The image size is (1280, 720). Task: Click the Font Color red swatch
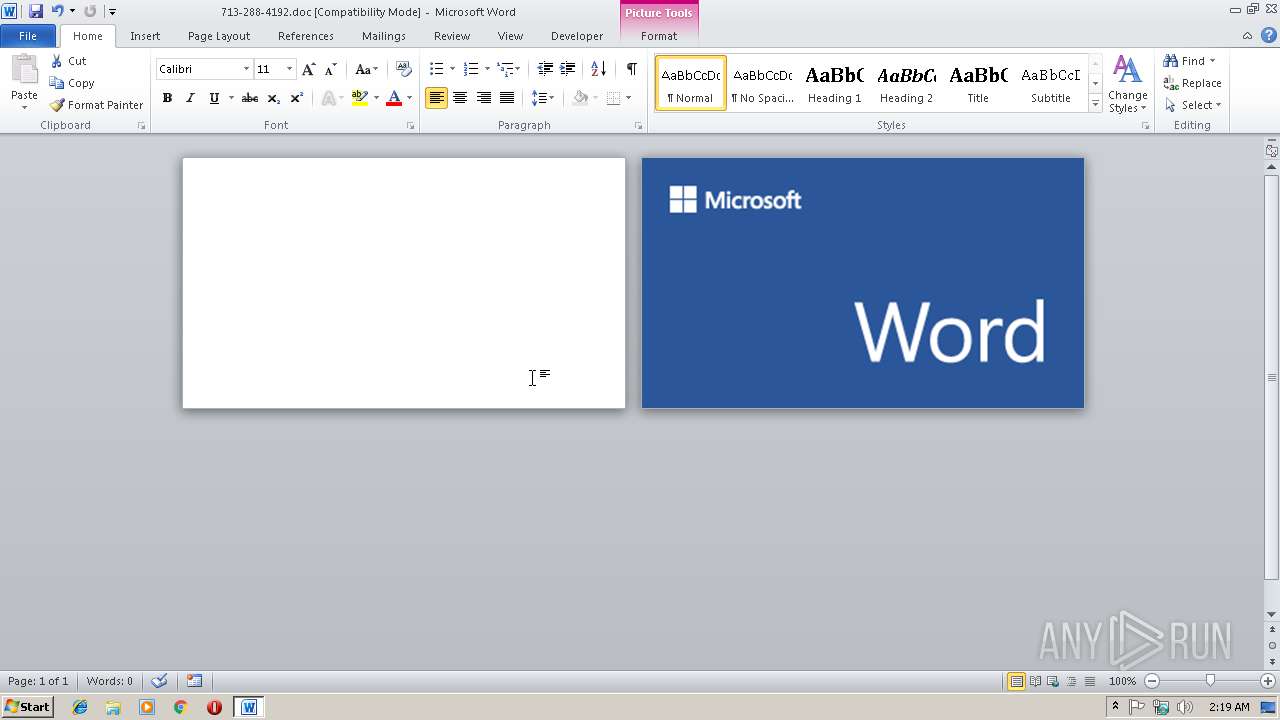click(x=394, y=98)
